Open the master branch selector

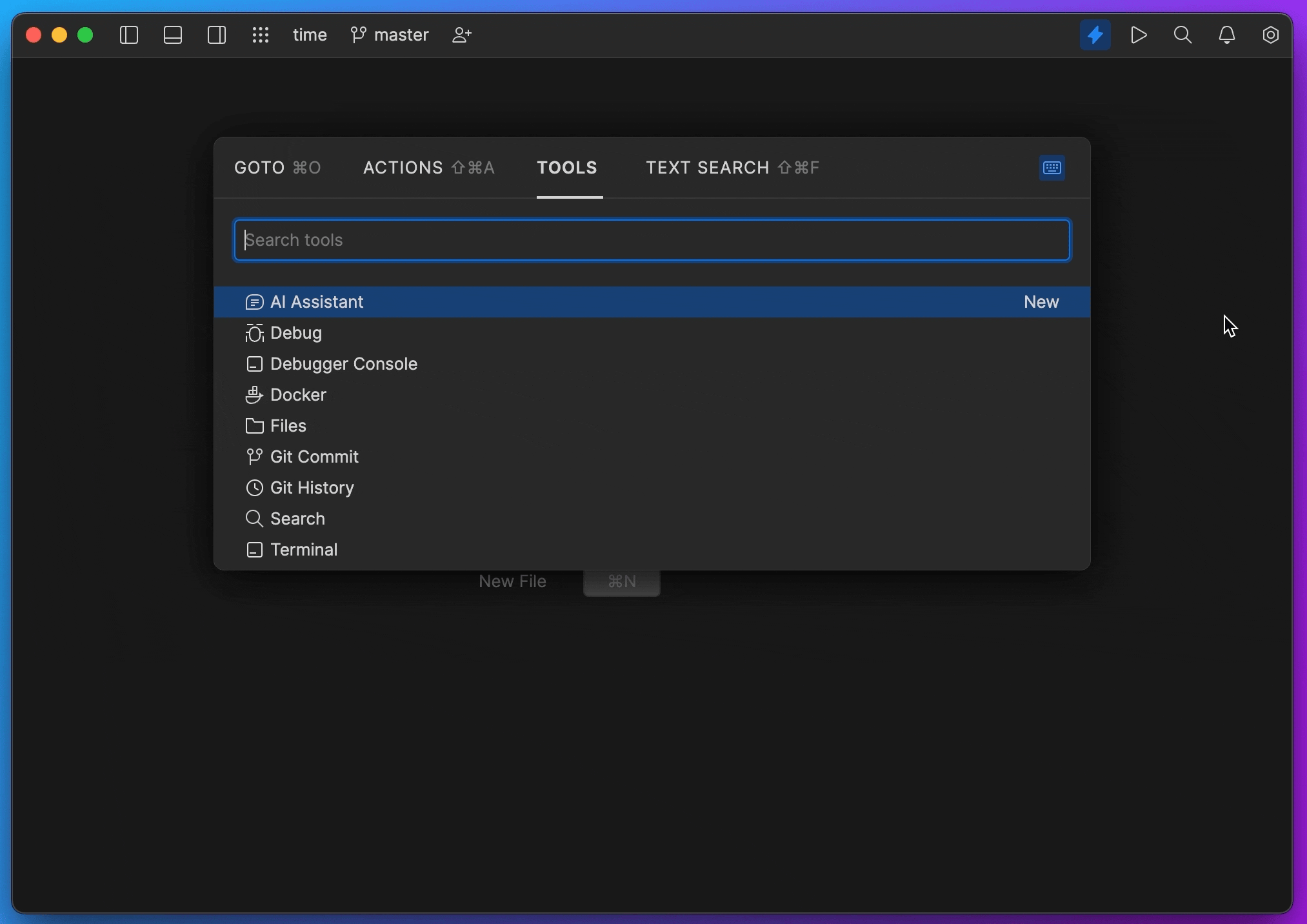[390, 35]
